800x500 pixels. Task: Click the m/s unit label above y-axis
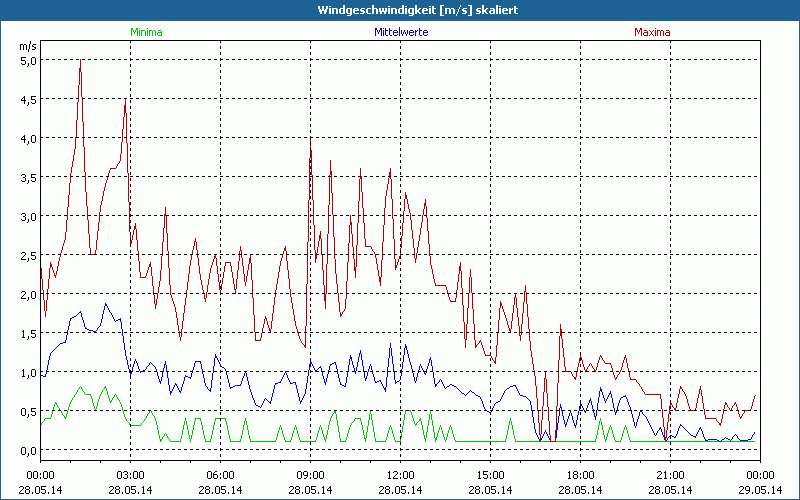tap(28, 46)
